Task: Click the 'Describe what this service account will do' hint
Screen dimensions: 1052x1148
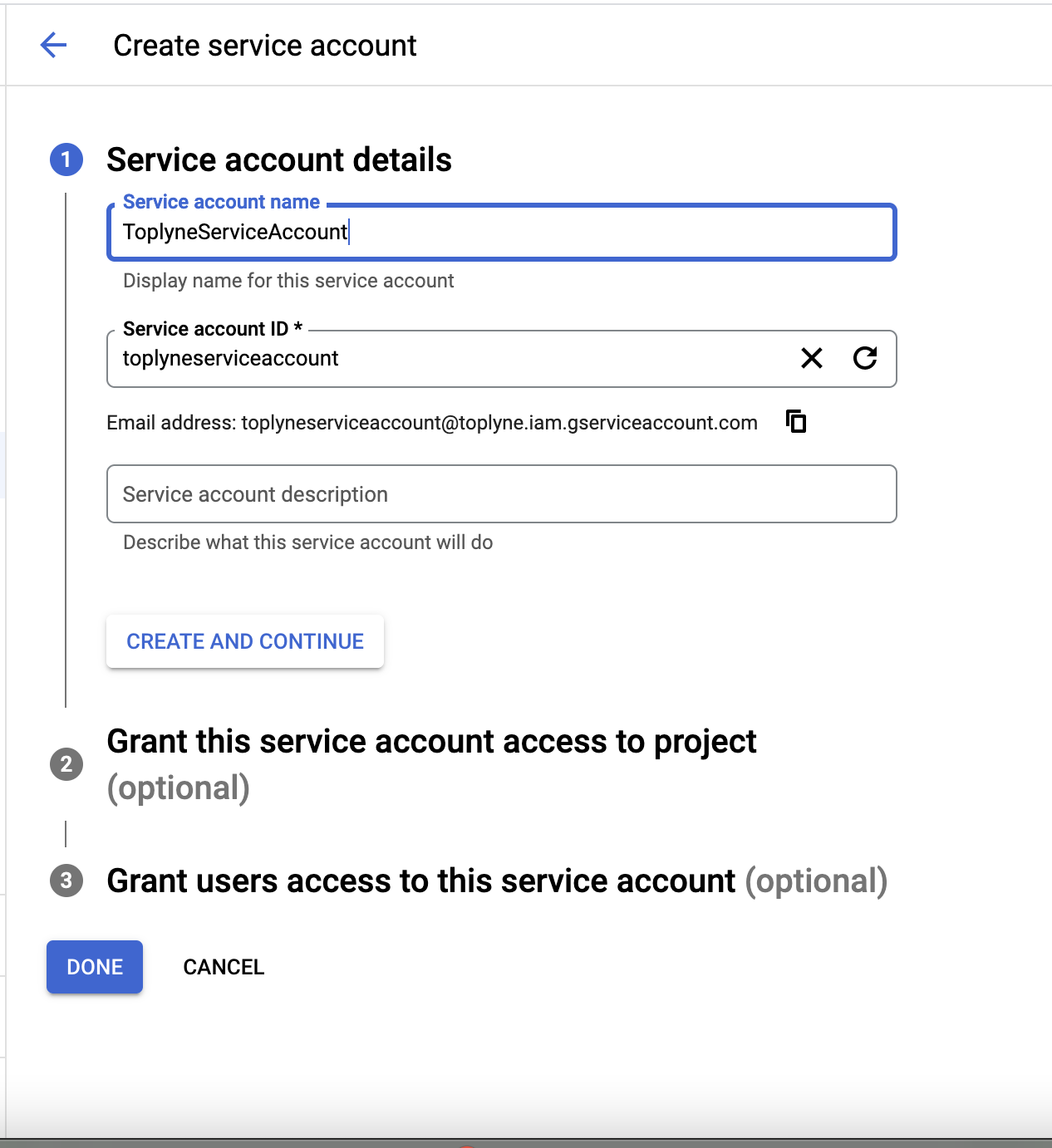Action: [308, 542]
